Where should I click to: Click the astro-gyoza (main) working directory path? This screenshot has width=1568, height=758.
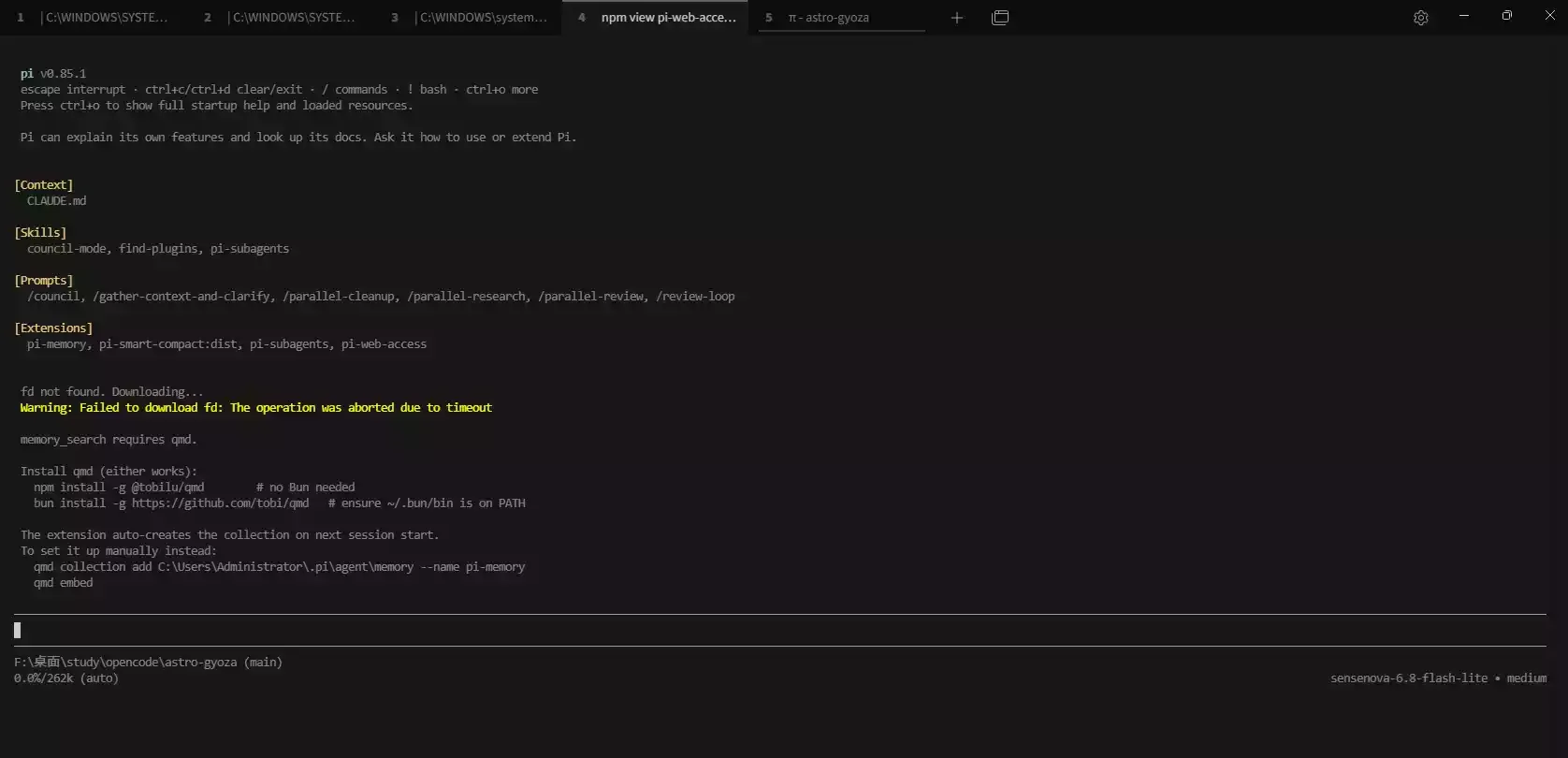point(148,663)
